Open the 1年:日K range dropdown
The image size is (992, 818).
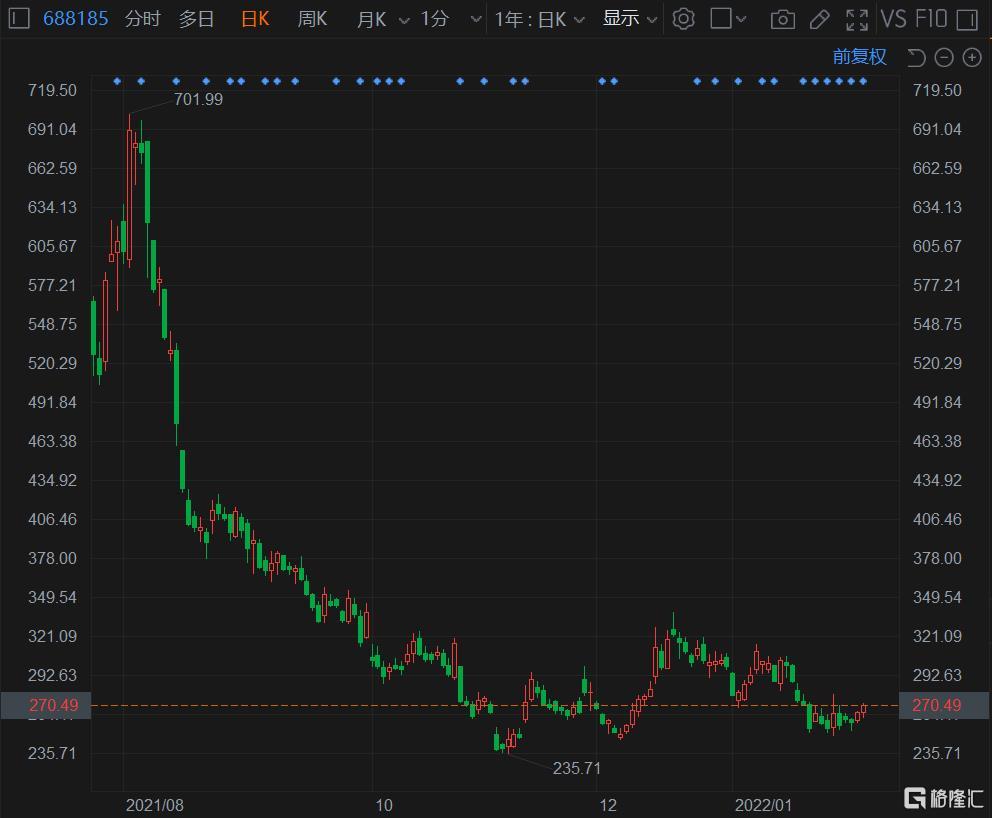(541, 19)
